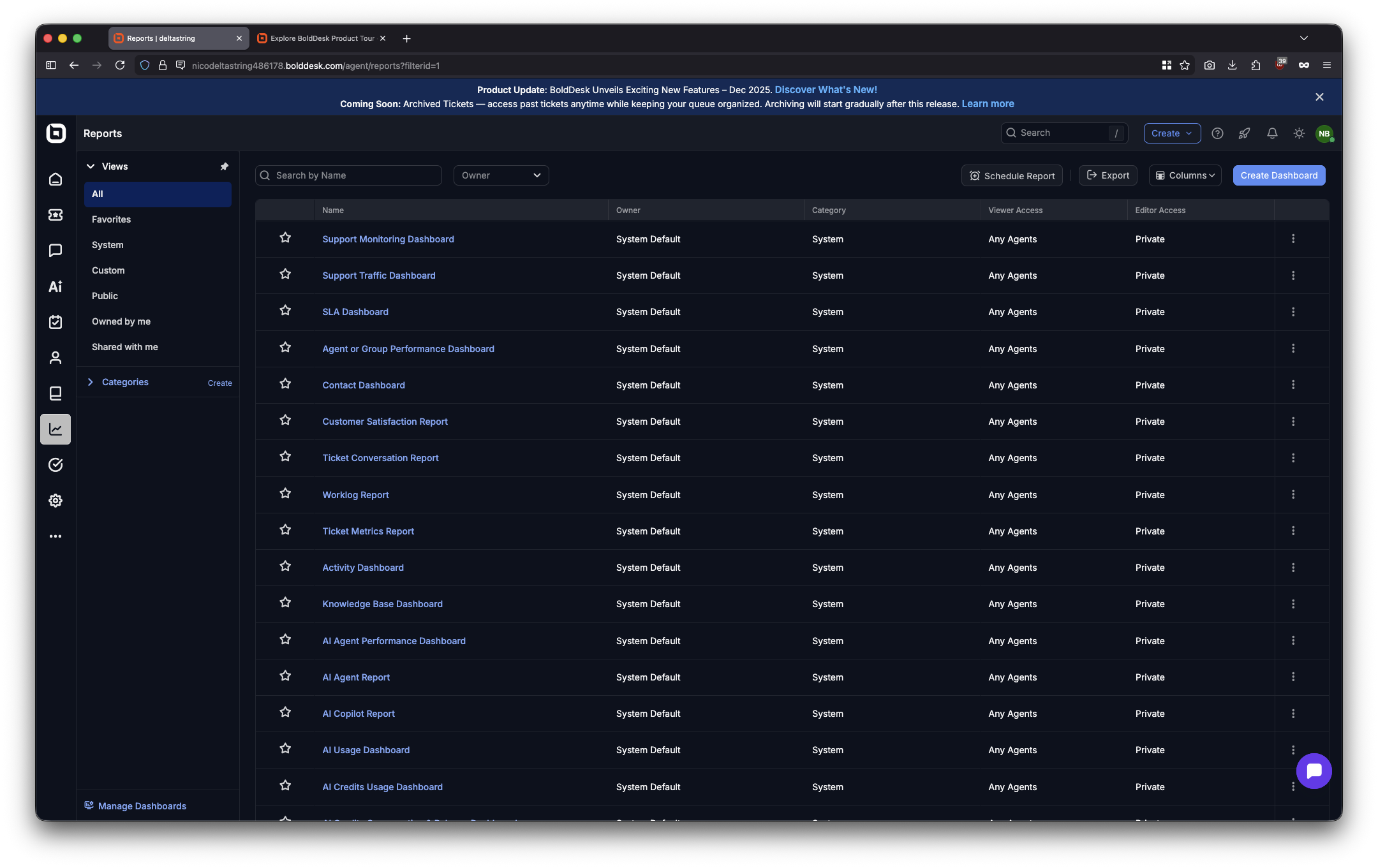The height and width of the screenshot is (868, 1378).
Task: Favorite the Customer Satisfaction Report star
Action: [285, 420]
